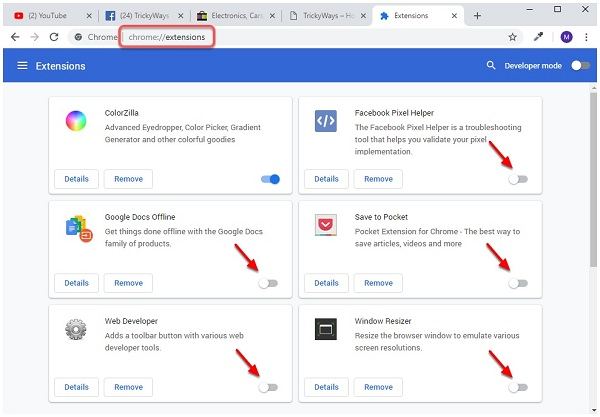Click the Google Docs Offline icon
Image resolution: width=600 pixels, height=417 pixels.
(79, 228)
